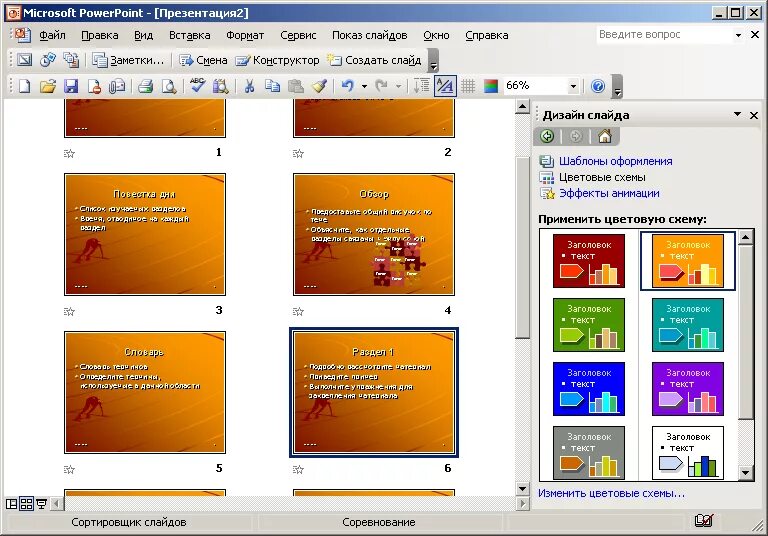Open the Заметки speaker notes button

(x=128, y=60)
